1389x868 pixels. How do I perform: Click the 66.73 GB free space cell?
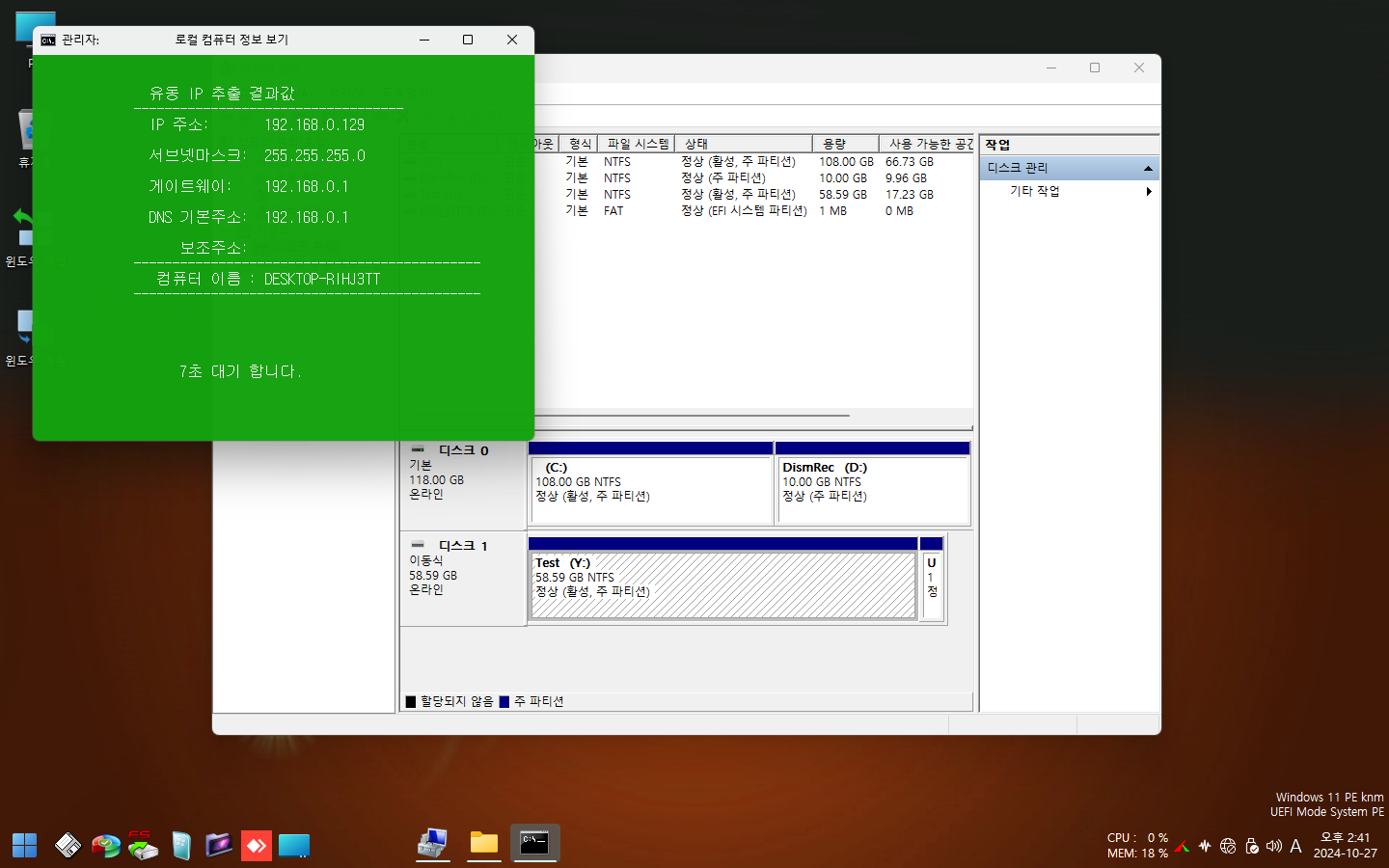910,162
